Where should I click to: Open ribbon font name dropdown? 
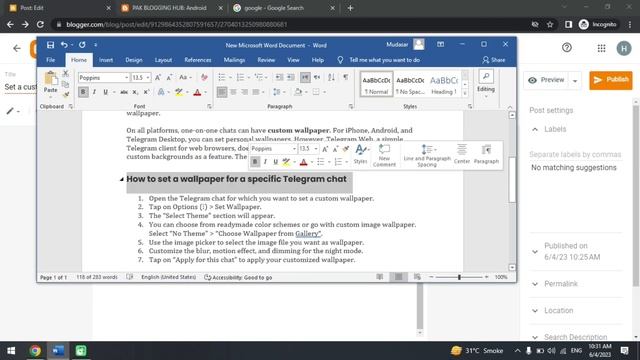tap(127, 78)
